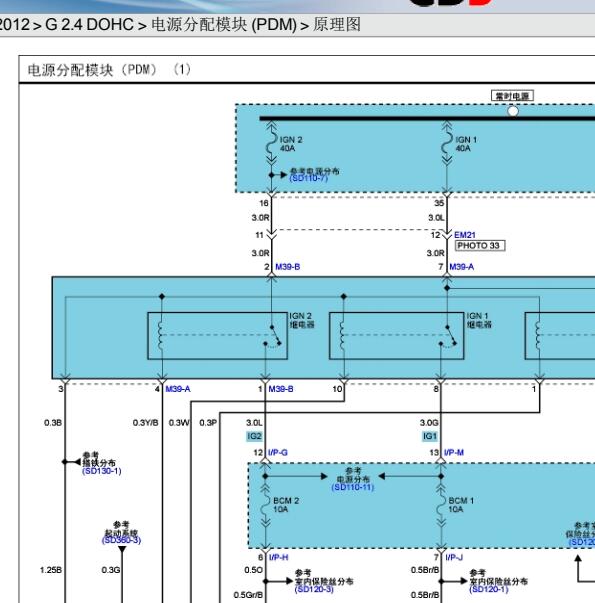
Task: Click the 原理图 breadcrumb item
Action: click(337, 25)
